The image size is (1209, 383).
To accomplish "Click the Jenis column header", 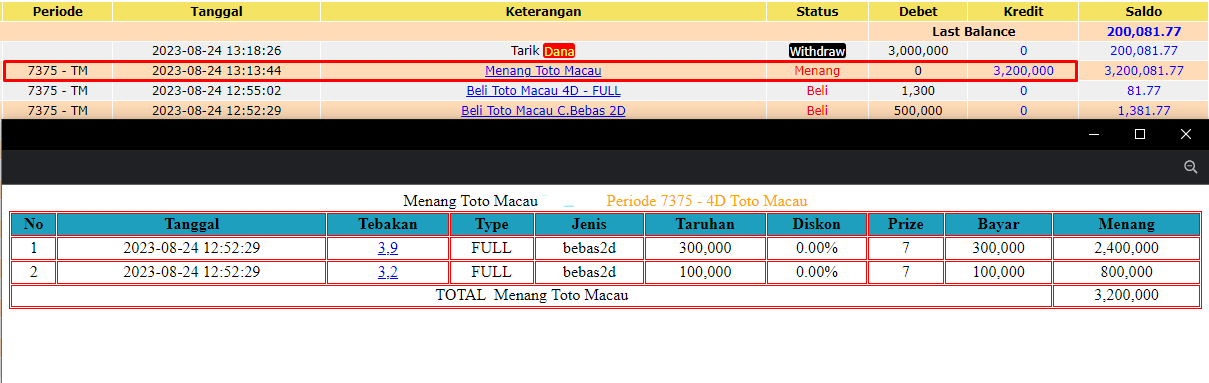I will pyautogui.click(x=589, y=224).
